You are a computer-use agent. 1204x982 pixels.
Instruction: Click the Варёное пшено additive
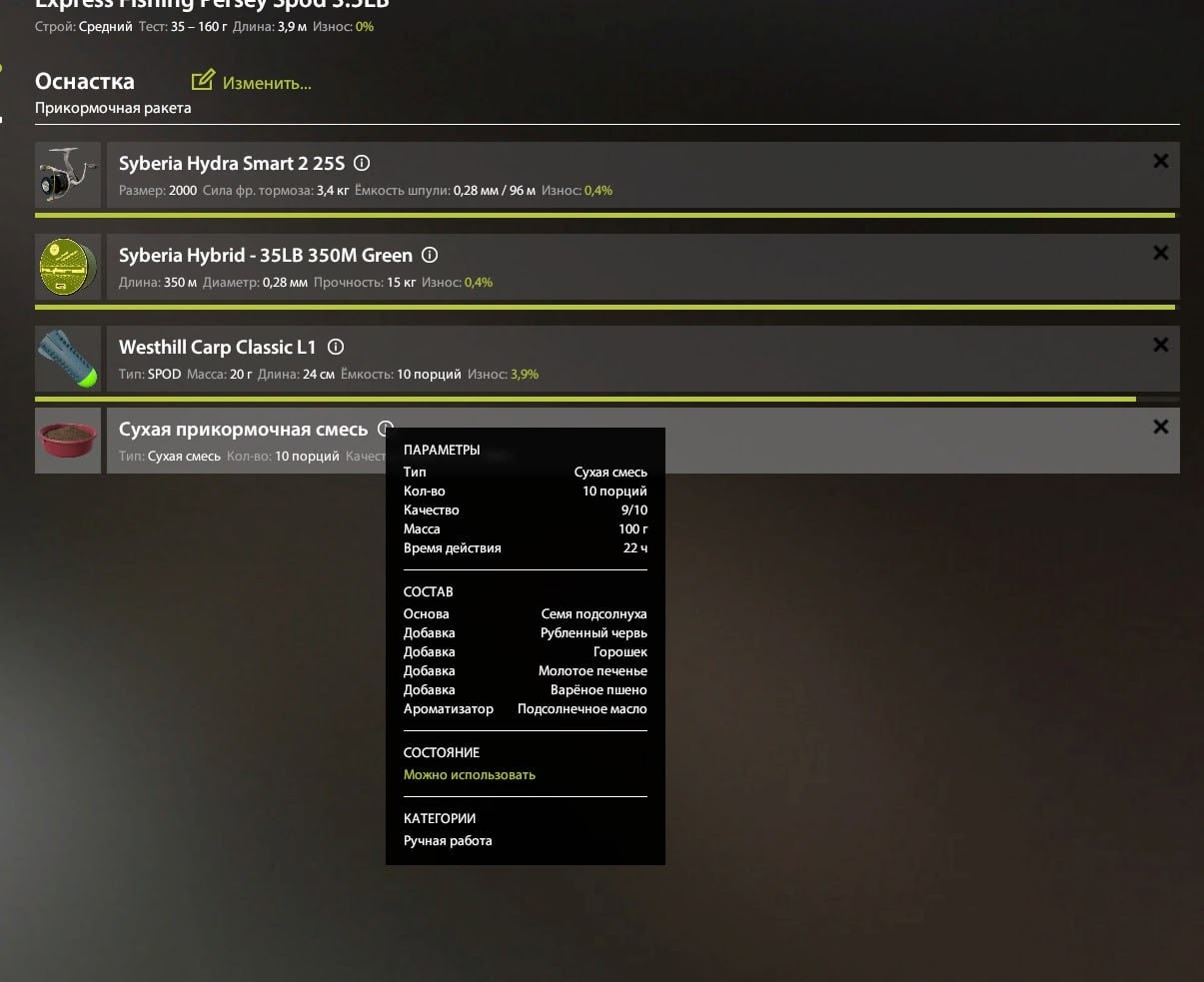(599, 689)
